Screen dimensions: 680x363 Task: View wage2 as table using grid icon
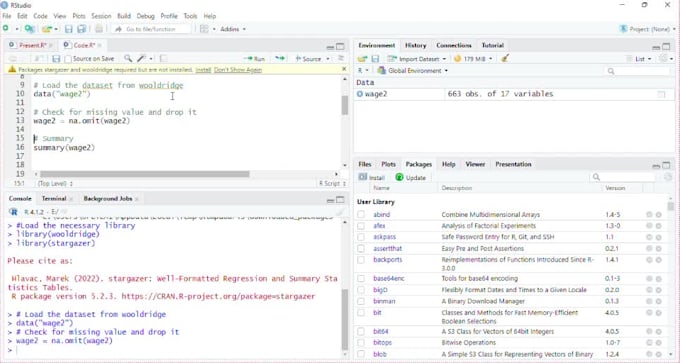point(661,94)
